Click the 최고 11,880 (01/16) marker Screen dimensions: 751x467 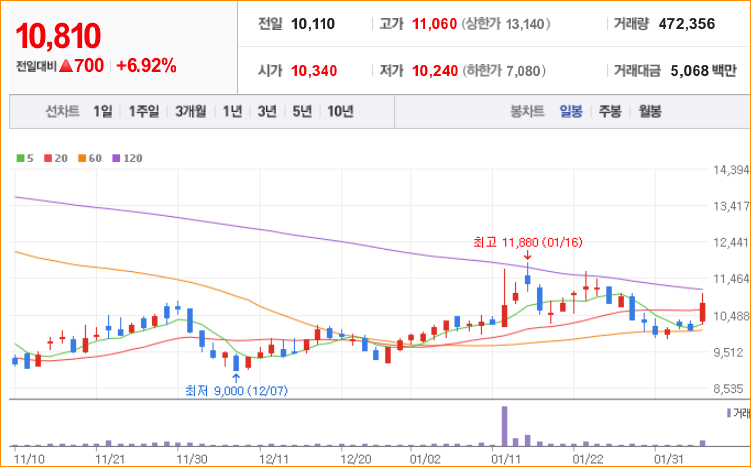pos(527,242)
